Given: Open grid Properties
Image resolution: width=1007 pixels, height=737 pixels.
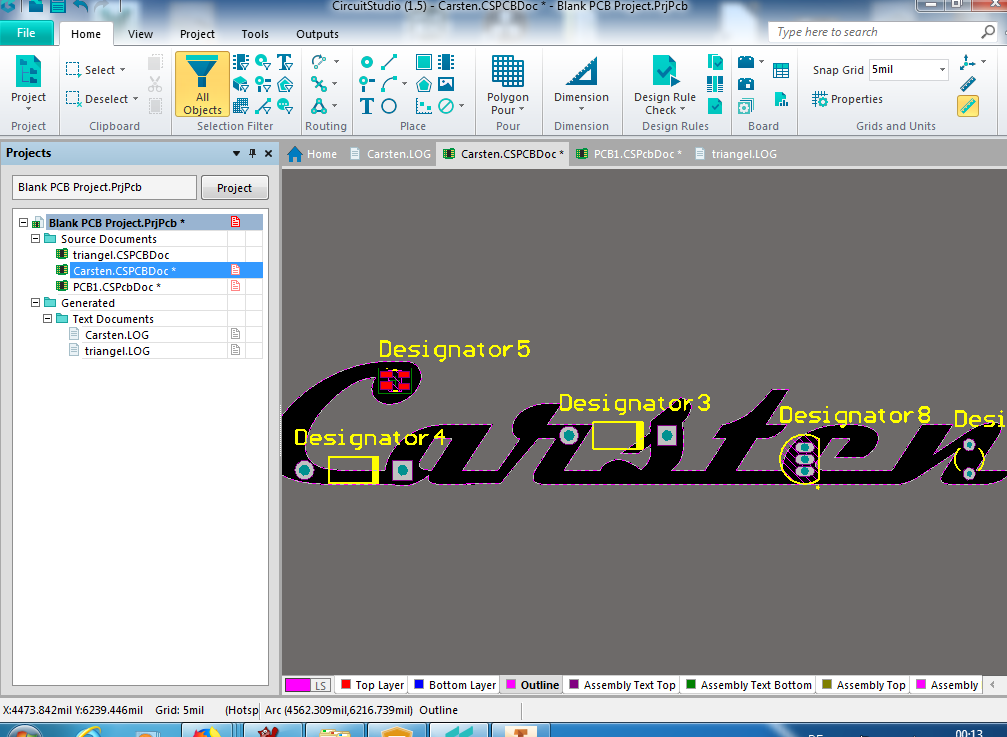Looking at the screenshot, I should pyautogui.click(x=847, y=99).
